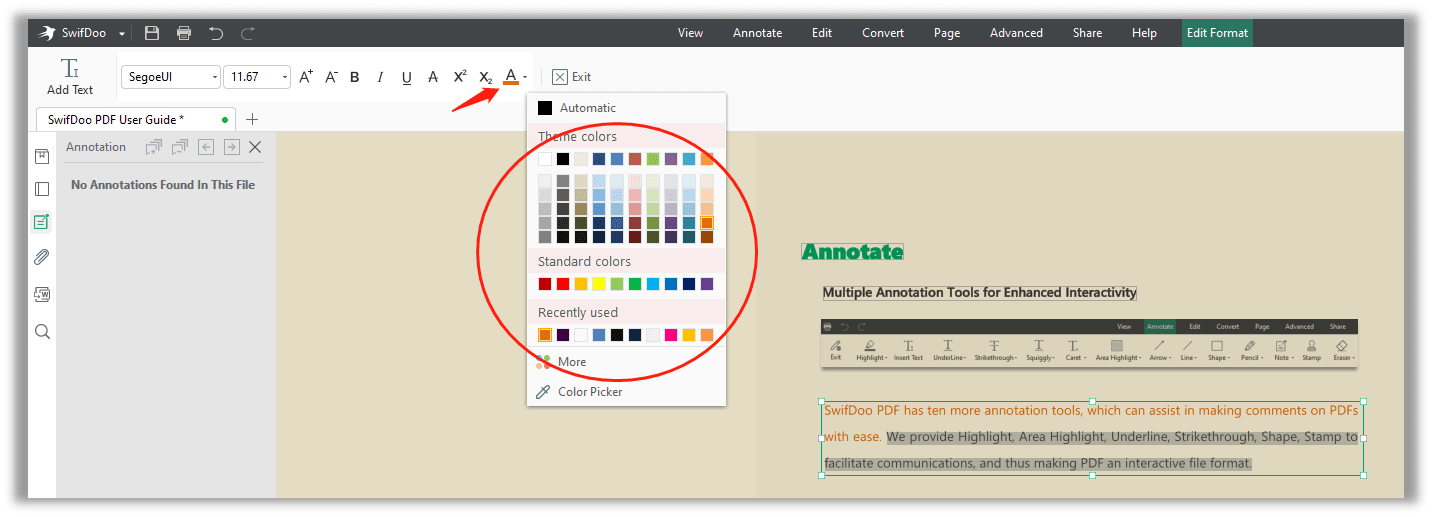The height and width of the screenshot is (517, 1432).
Task: Open a new tab with plus icon
Action: 252,119
